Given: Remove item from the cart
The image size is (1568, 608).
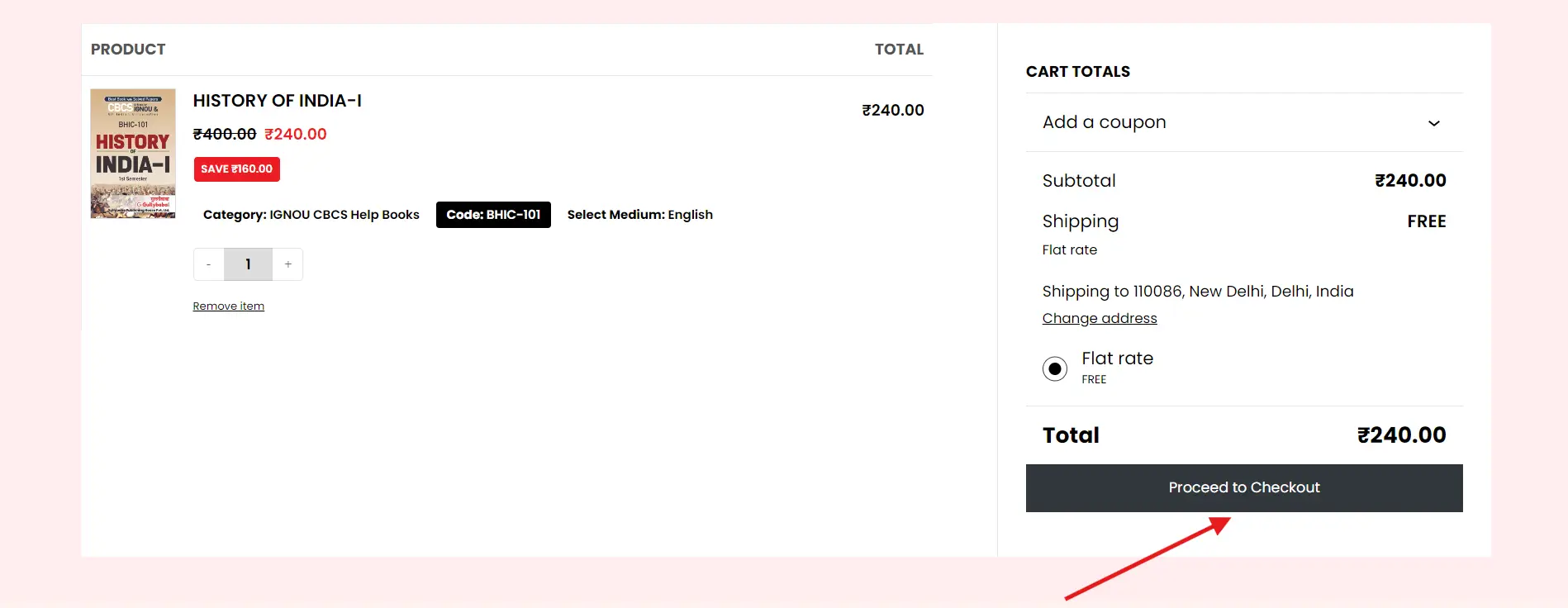Looking at the screenshot, I should pos(229,306).
